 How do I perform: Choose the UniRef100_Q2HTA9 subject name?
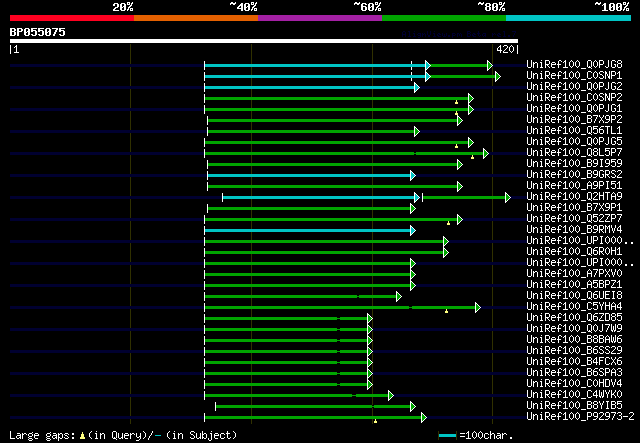pos(574,196)
